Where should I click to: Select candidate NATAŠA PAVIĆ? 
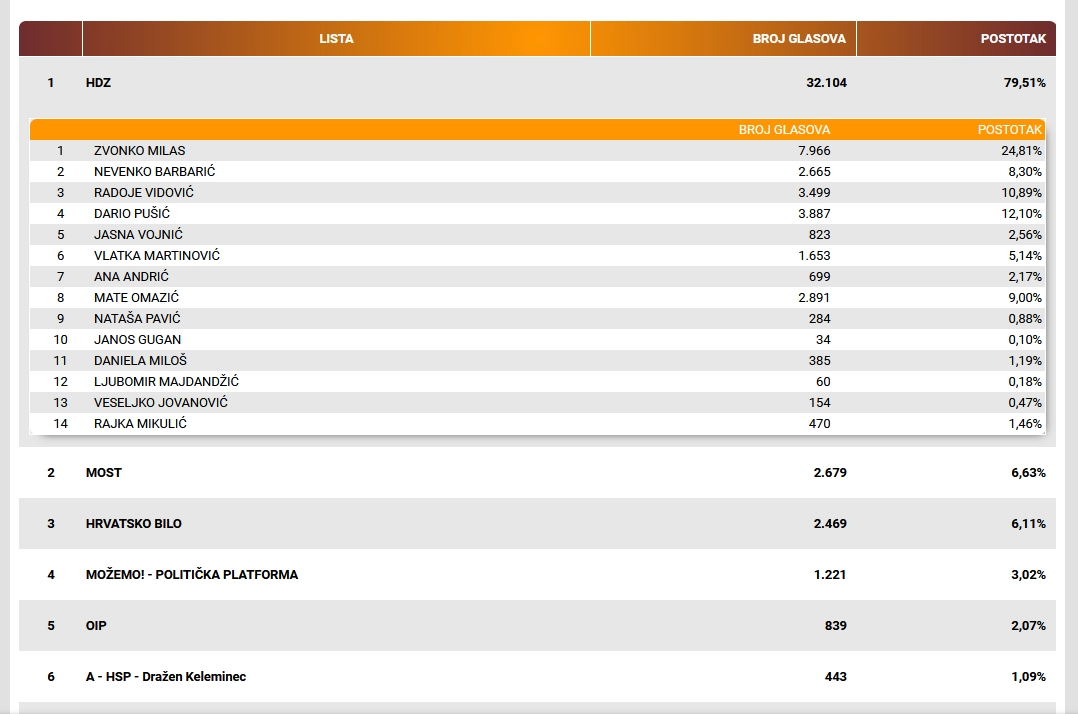pyautogui.click(x=537, y=318)
